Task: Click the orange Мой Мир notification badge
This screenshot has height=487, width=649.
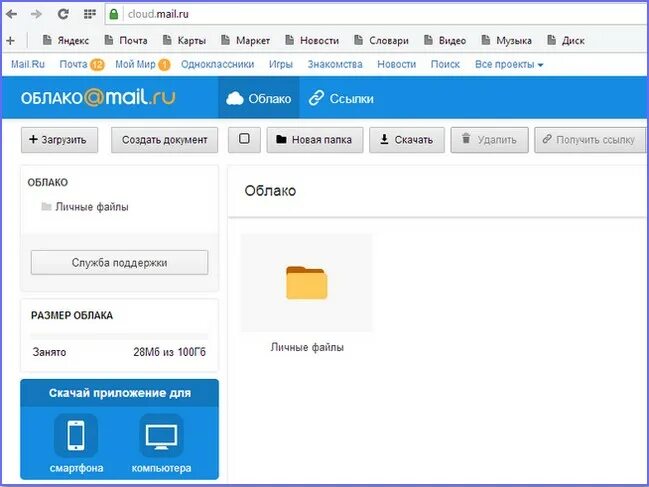Action: (164, 65)
